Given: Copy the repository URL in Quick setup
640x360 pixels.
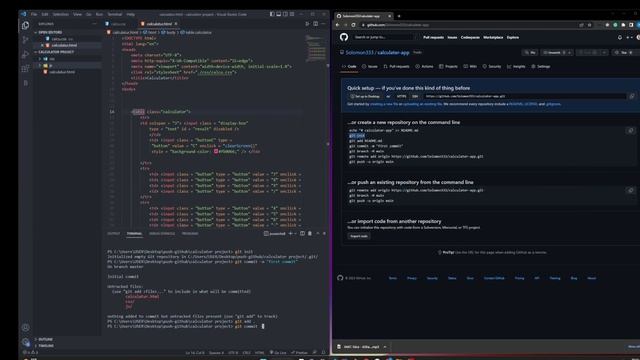Looking at the screenshot, I should [x=631, y=96].
